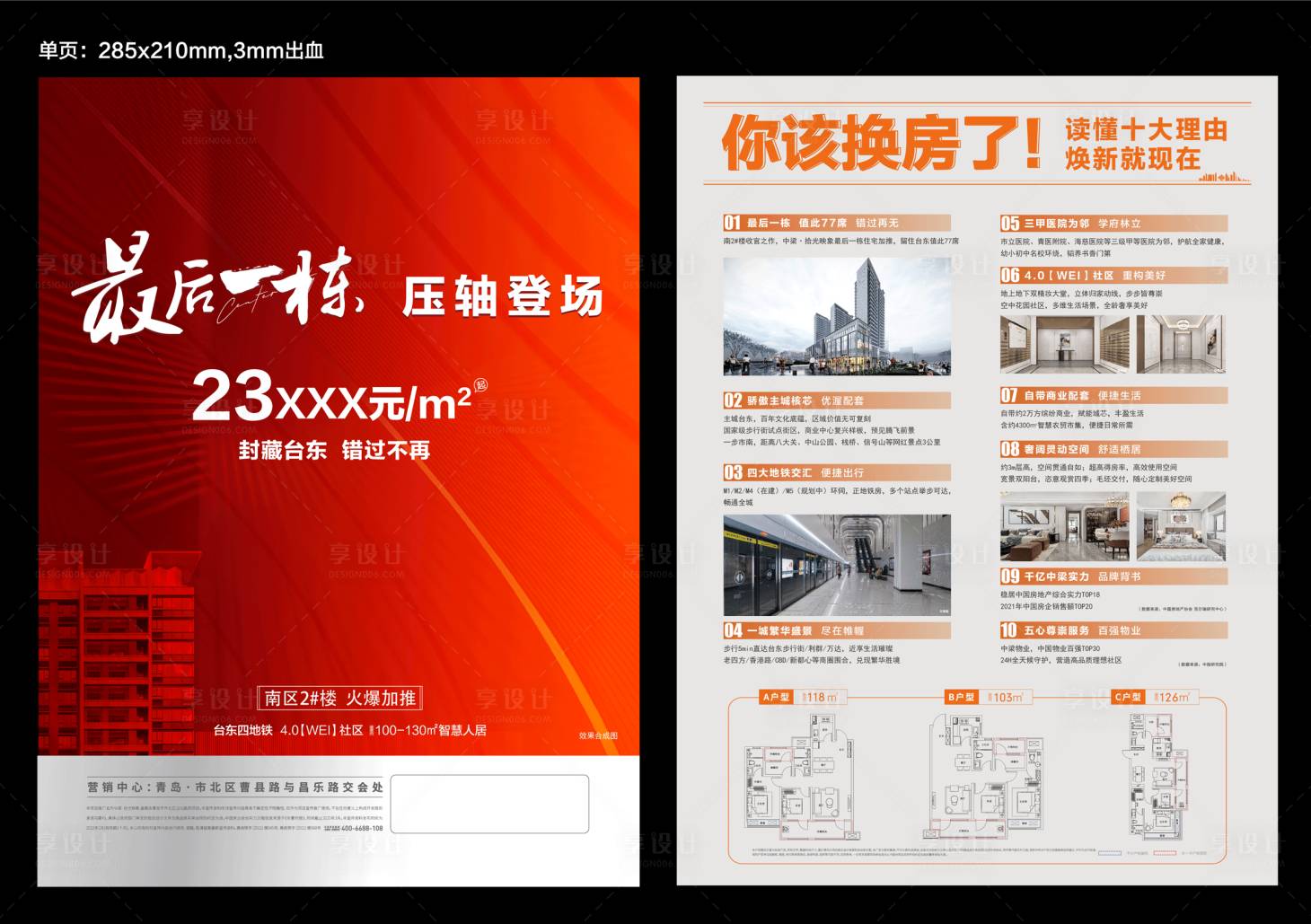This screenshot has width=1311, height=924.
Task: Click the line '步行5min直达台东步行街/利群/万达'
Action: 808,648
